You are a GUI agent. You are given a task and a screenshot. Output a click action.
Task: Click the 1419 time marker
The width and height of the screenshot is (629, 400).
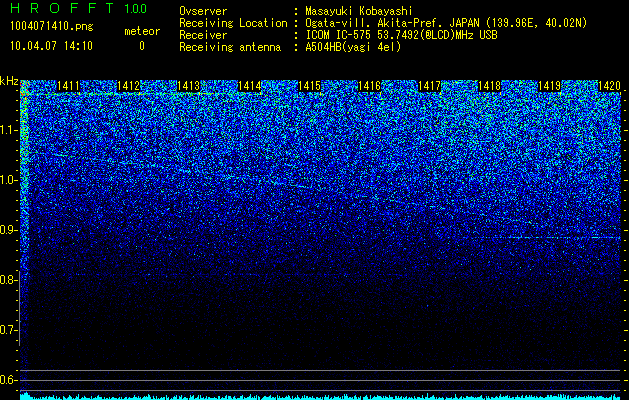coord(550,86)
